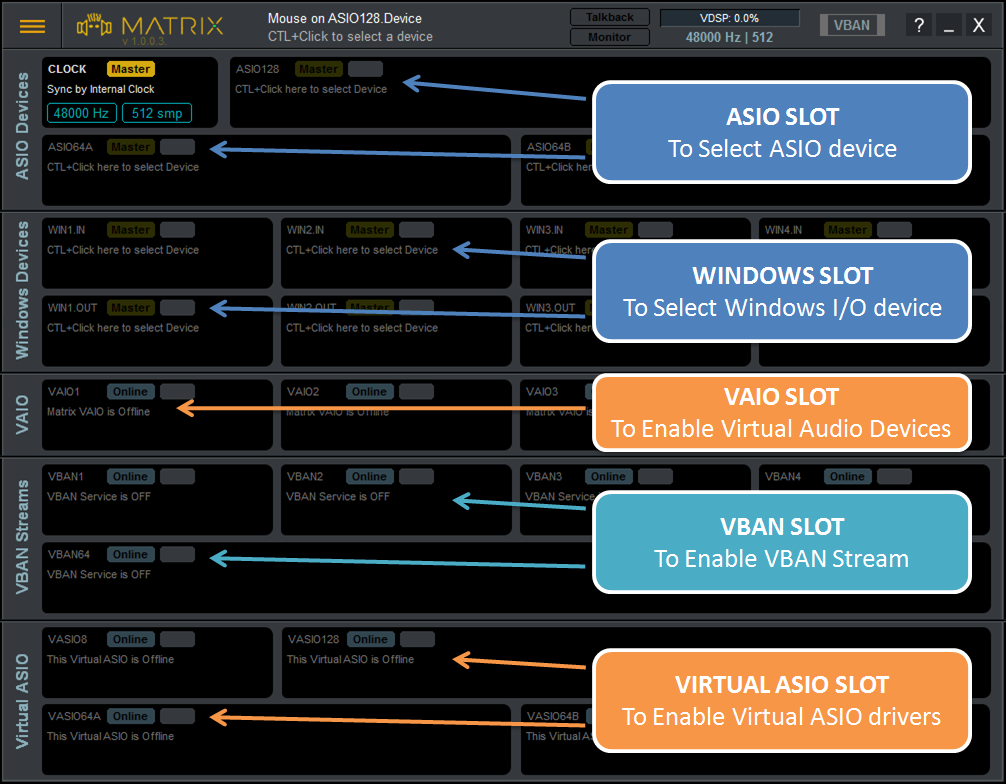
Task: Select device in the WIN1.IN slot
Action: coord(123,250)
